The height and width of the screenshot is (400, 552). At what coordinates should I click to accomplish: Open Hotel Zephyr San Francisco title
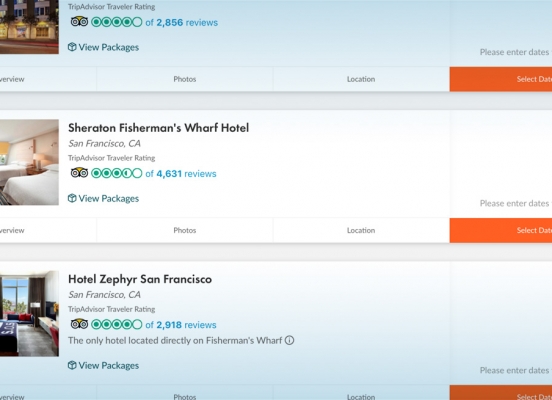tap(140, 279)
